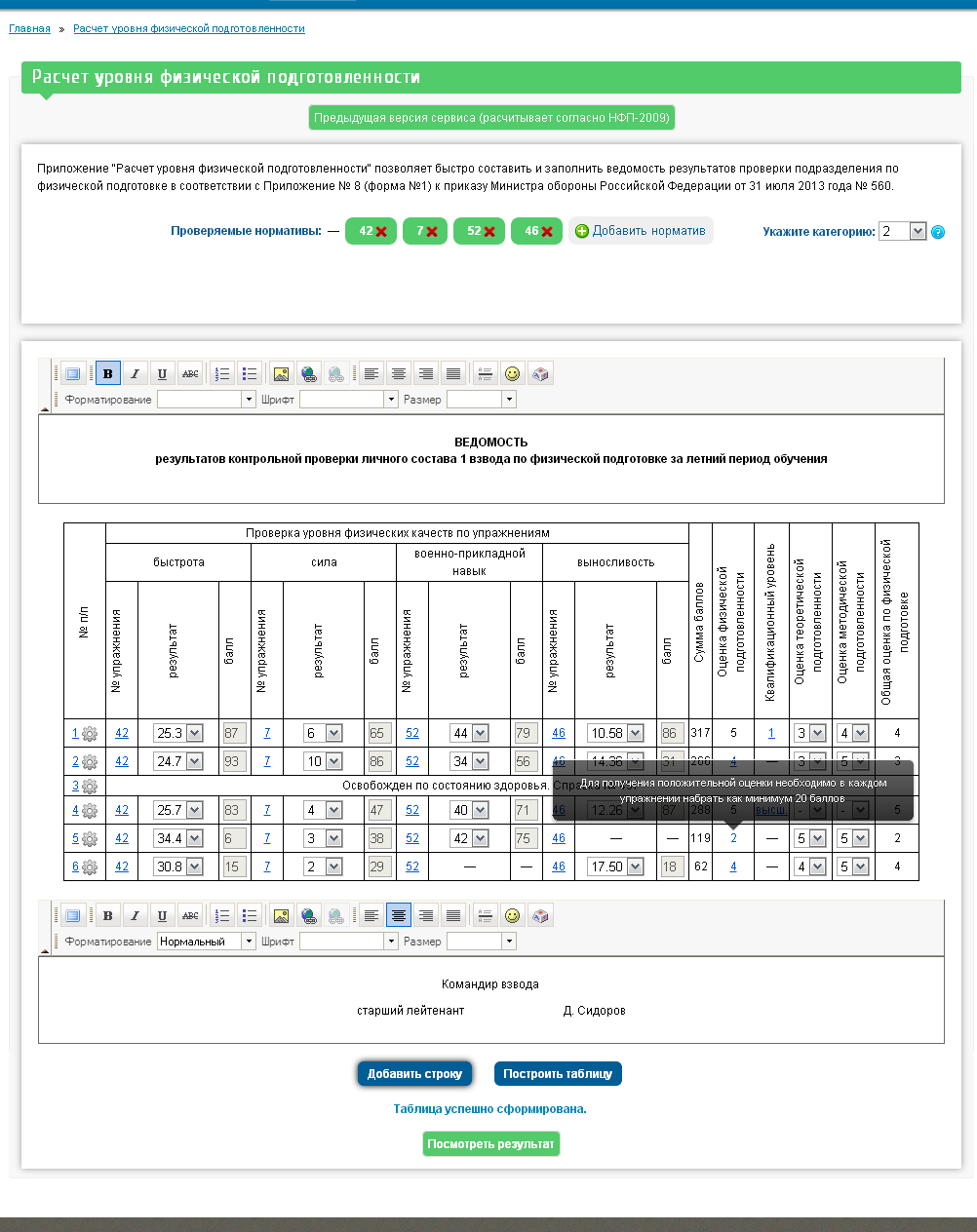Click Таблица успешно сформирована status text
Screen dimensions: 977x1232
click(x=489, y=1109)
